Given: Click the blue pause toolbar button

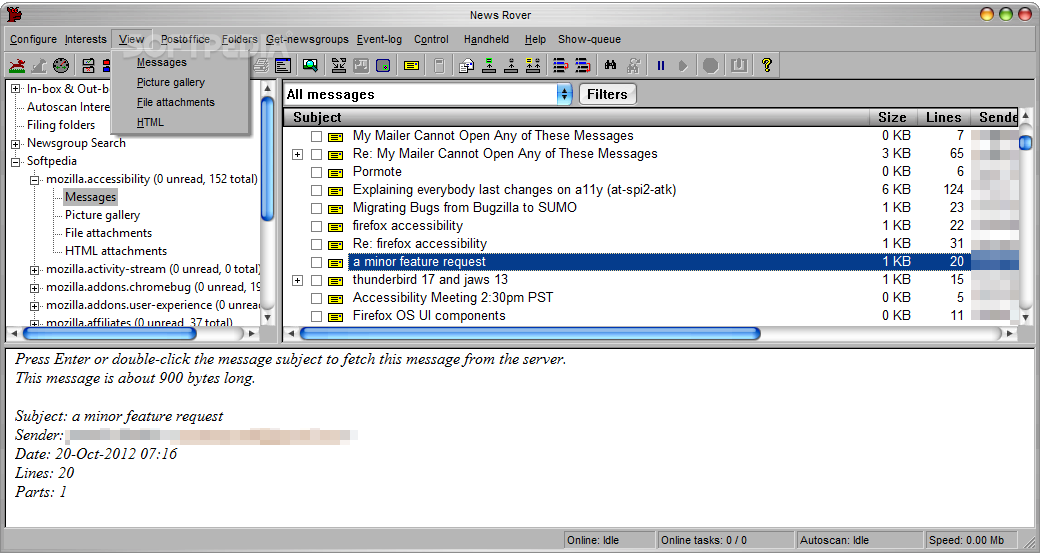Looking at the screenshot, I should [661, 65].
